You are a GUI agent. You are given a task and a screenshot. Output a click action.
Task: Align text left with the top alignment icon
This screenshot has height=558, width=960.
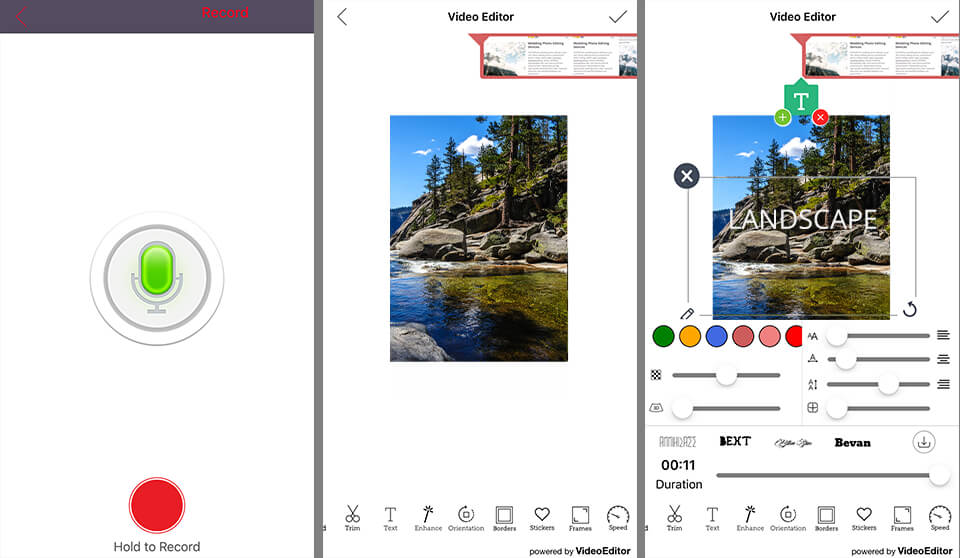coord(943,335)
